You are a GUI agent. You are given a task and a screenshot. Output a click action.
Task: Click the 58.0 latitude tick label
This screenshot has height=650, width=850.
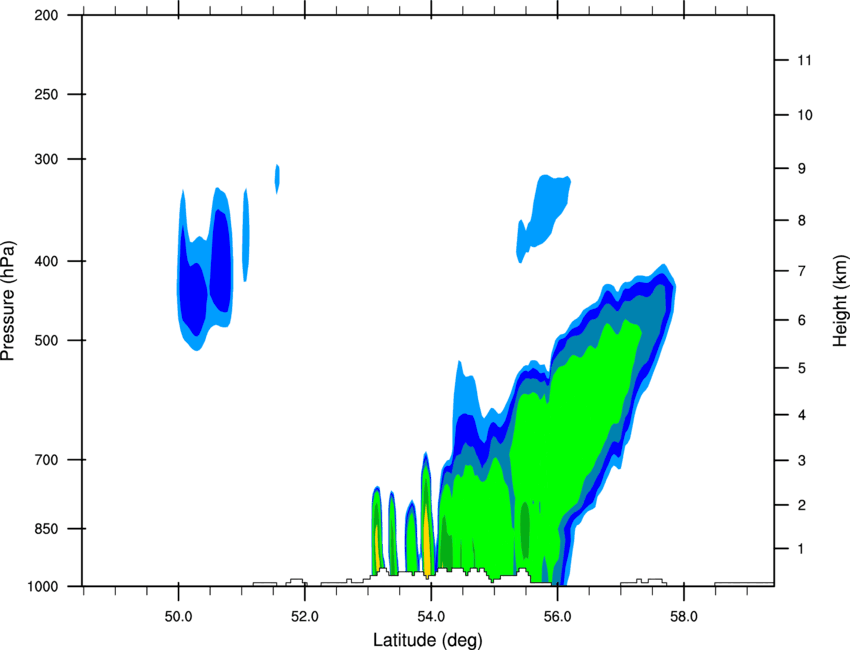click(684, 617)
